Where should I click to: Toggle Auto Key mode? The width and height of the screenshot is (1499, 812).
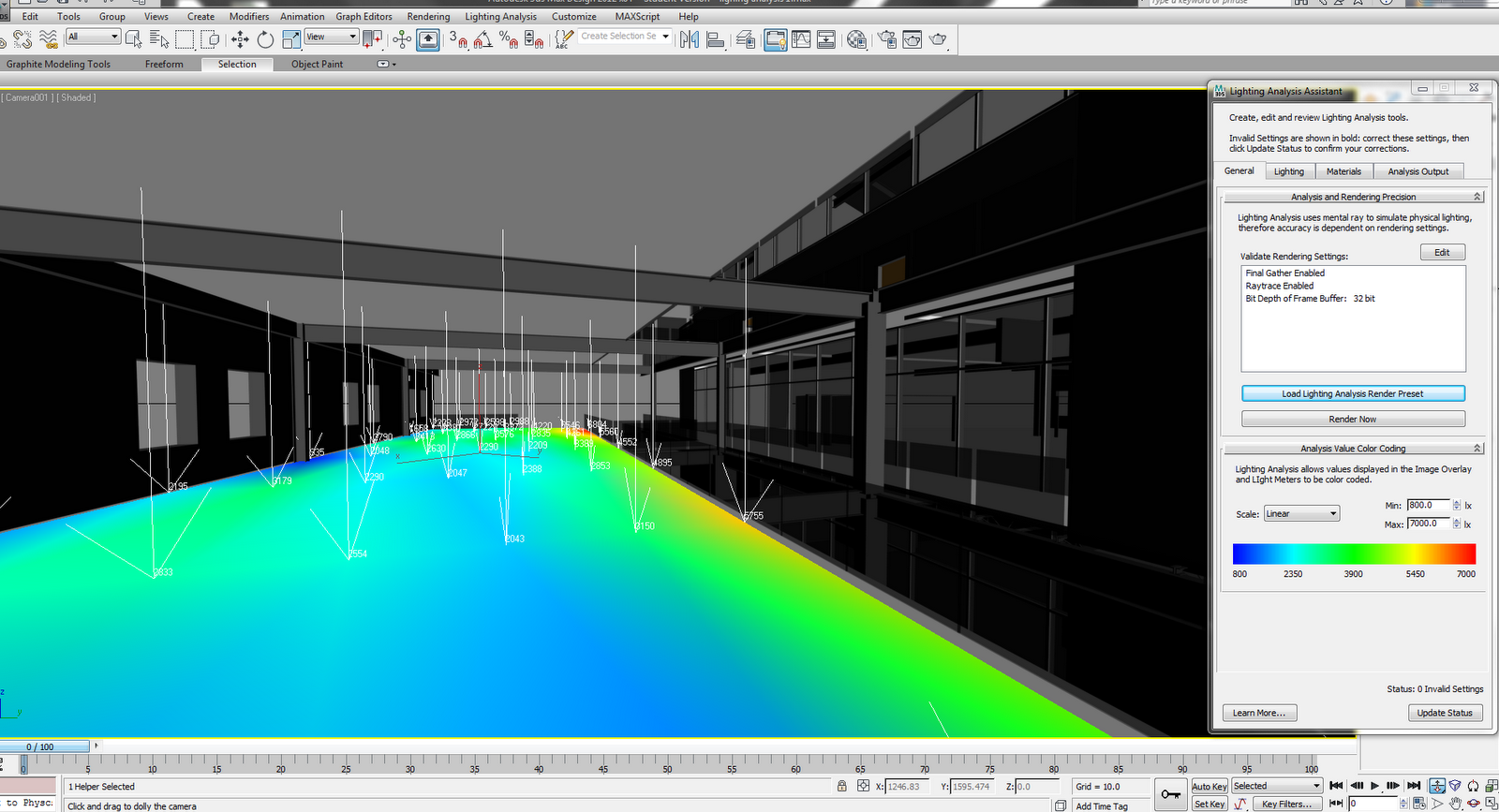[x=1209, y=786]
